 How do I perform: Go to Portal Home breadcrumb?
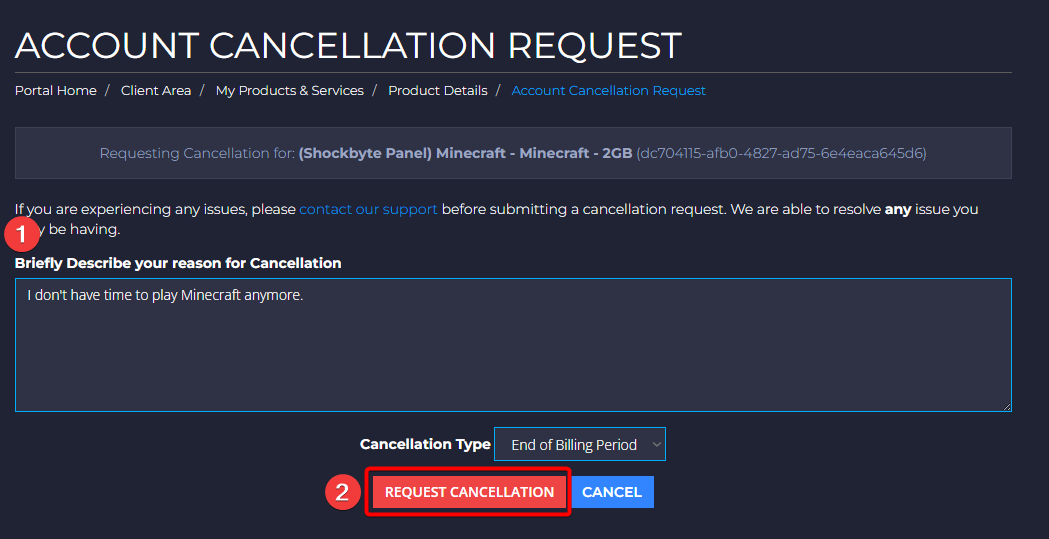coord(56,90)
